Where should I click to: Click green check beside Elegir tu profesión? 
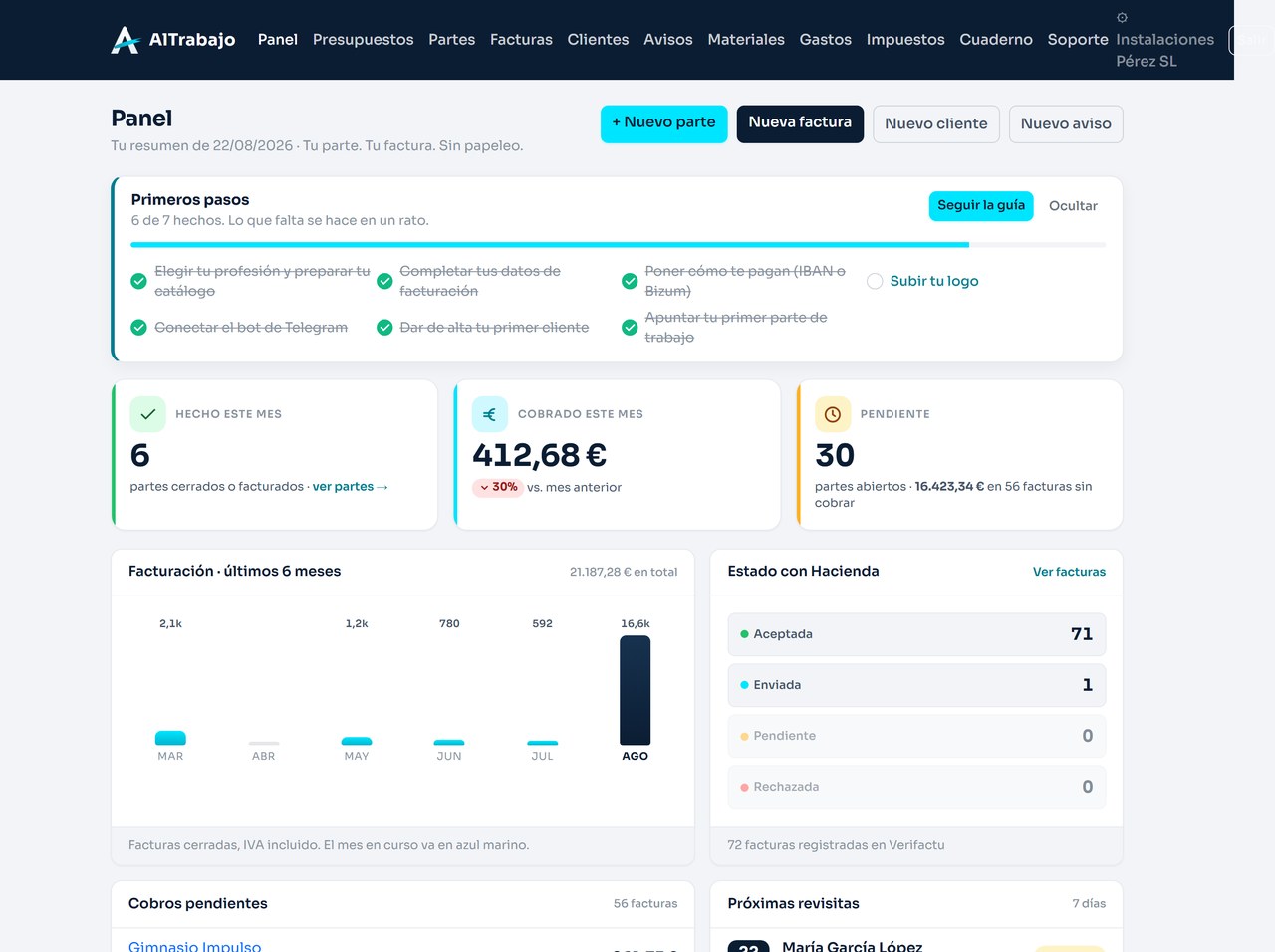tap(139, 281)
